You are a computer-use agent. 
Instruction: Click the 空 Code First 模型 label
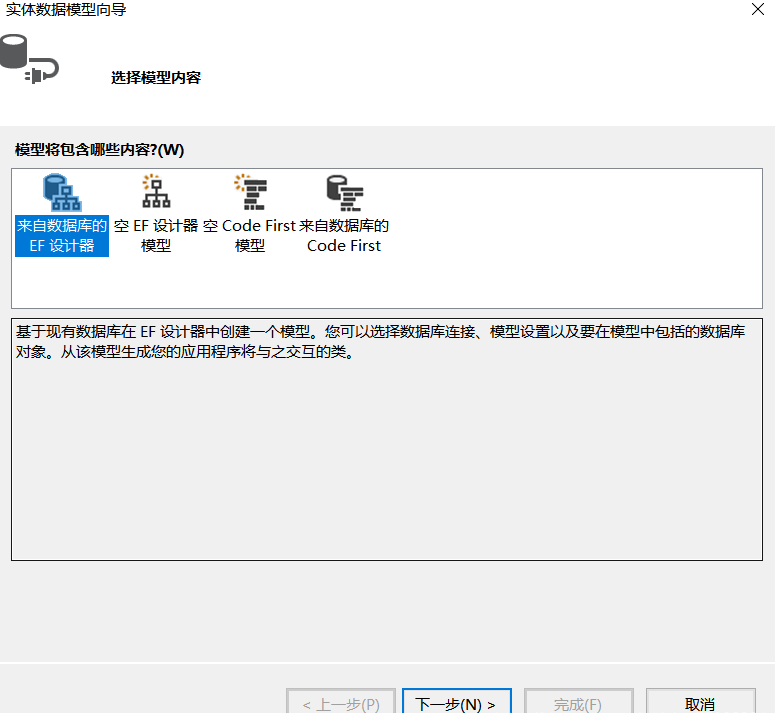click(250, 236)
